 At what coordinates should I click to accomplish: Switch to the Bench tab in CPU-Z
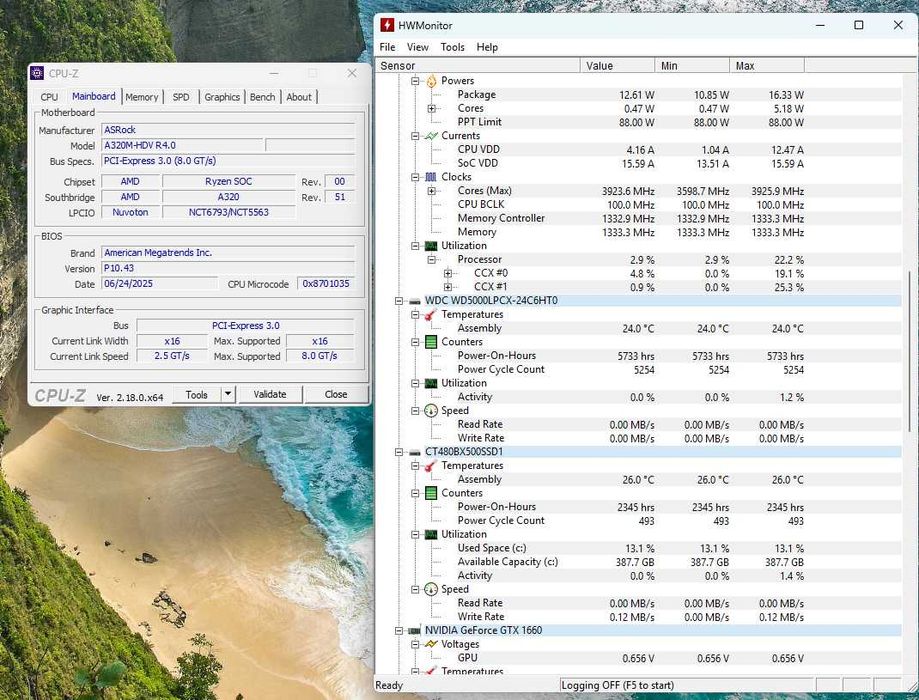[263, 97]
